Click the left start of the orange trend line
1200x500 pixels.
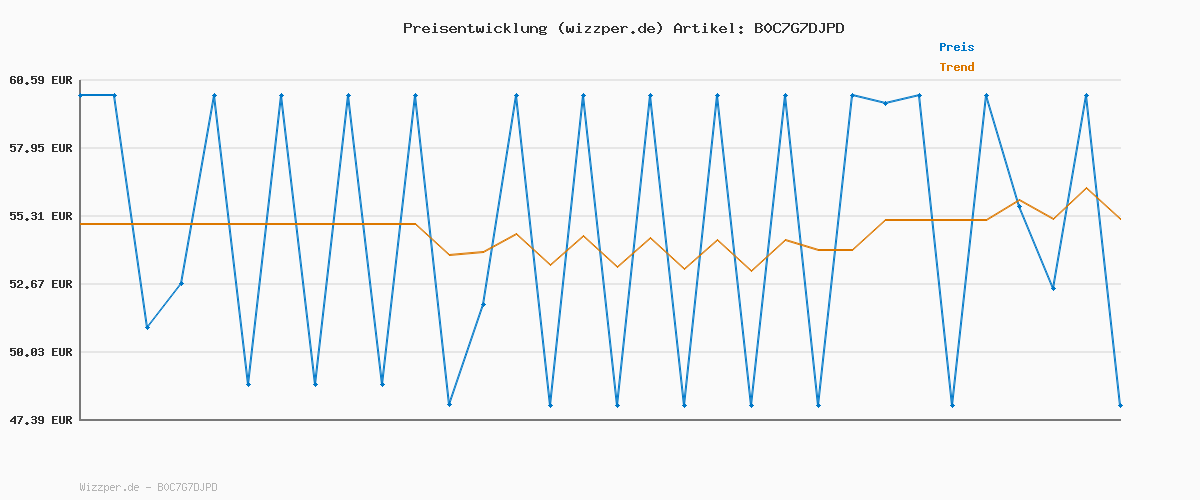81,224
